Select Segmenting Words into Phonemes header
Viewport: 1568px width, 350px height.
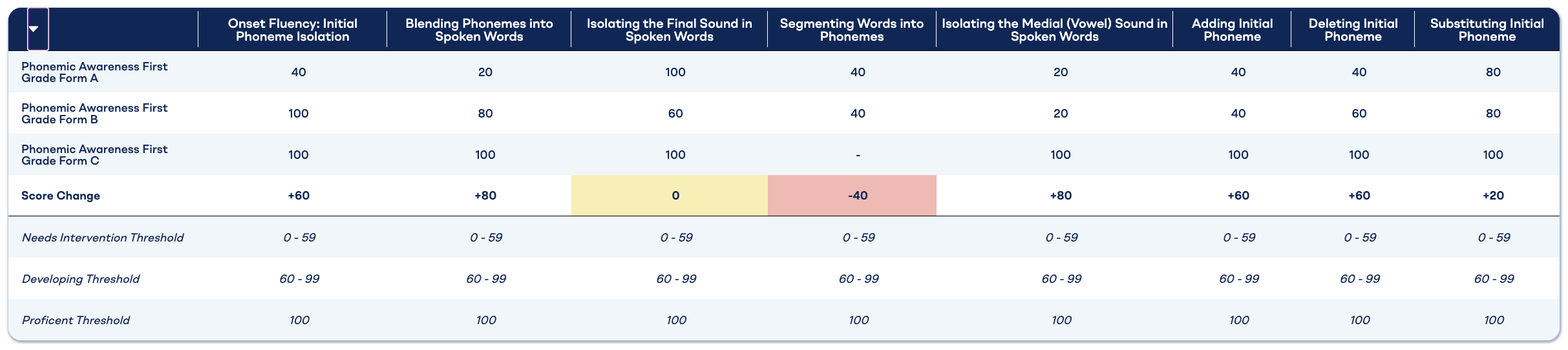pos(851,30)
